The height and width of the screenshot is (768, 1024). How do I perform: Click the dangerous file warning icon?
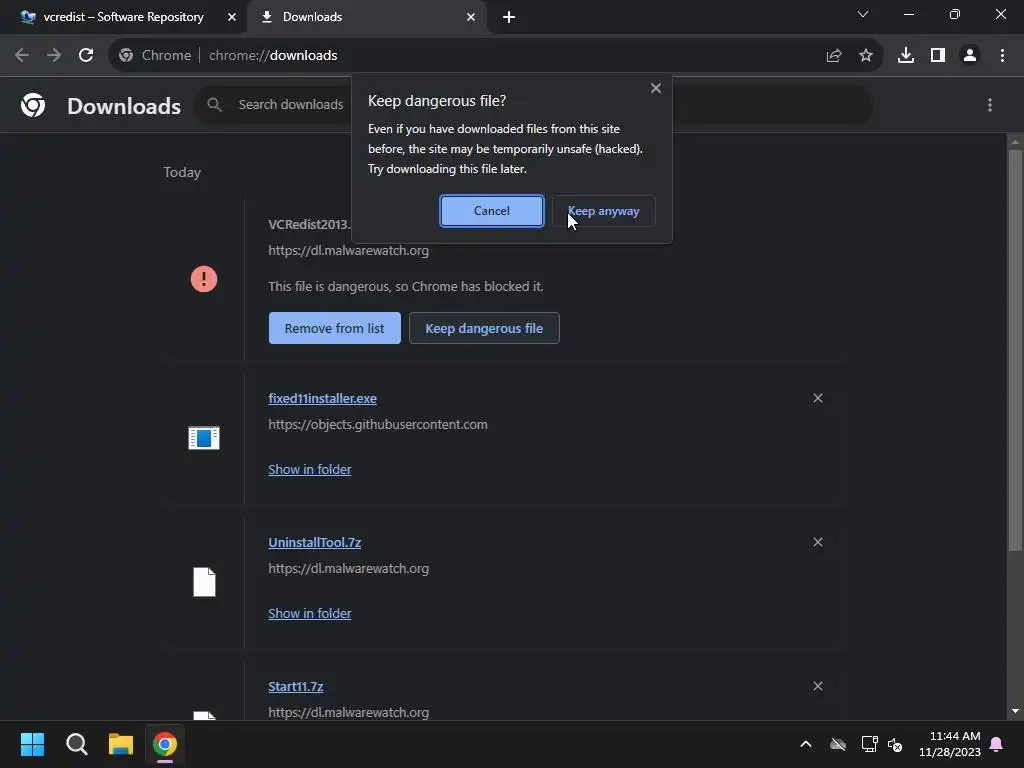click(x=204, y=280)
